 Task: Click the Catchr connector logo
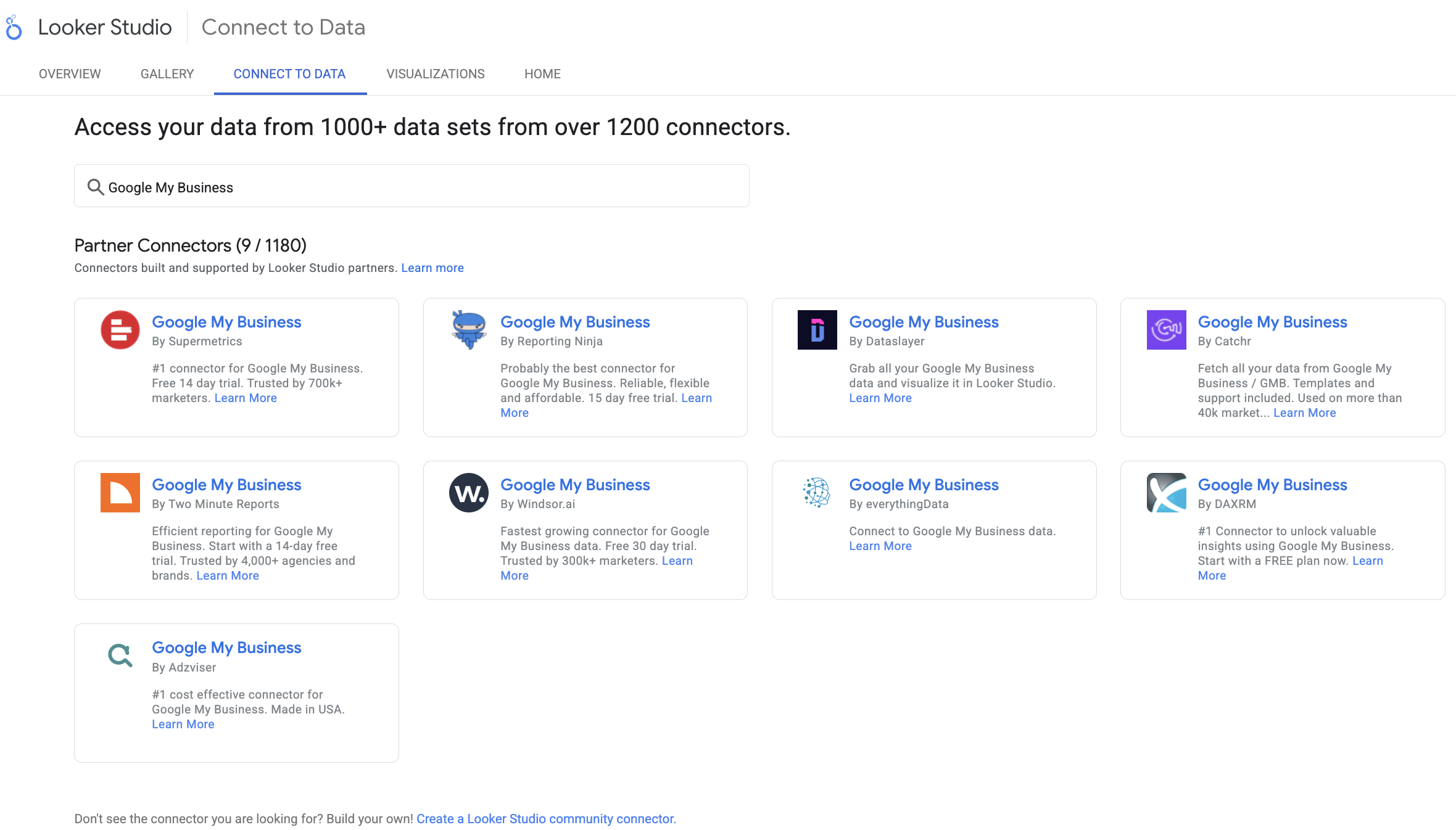coord(1166,330)
